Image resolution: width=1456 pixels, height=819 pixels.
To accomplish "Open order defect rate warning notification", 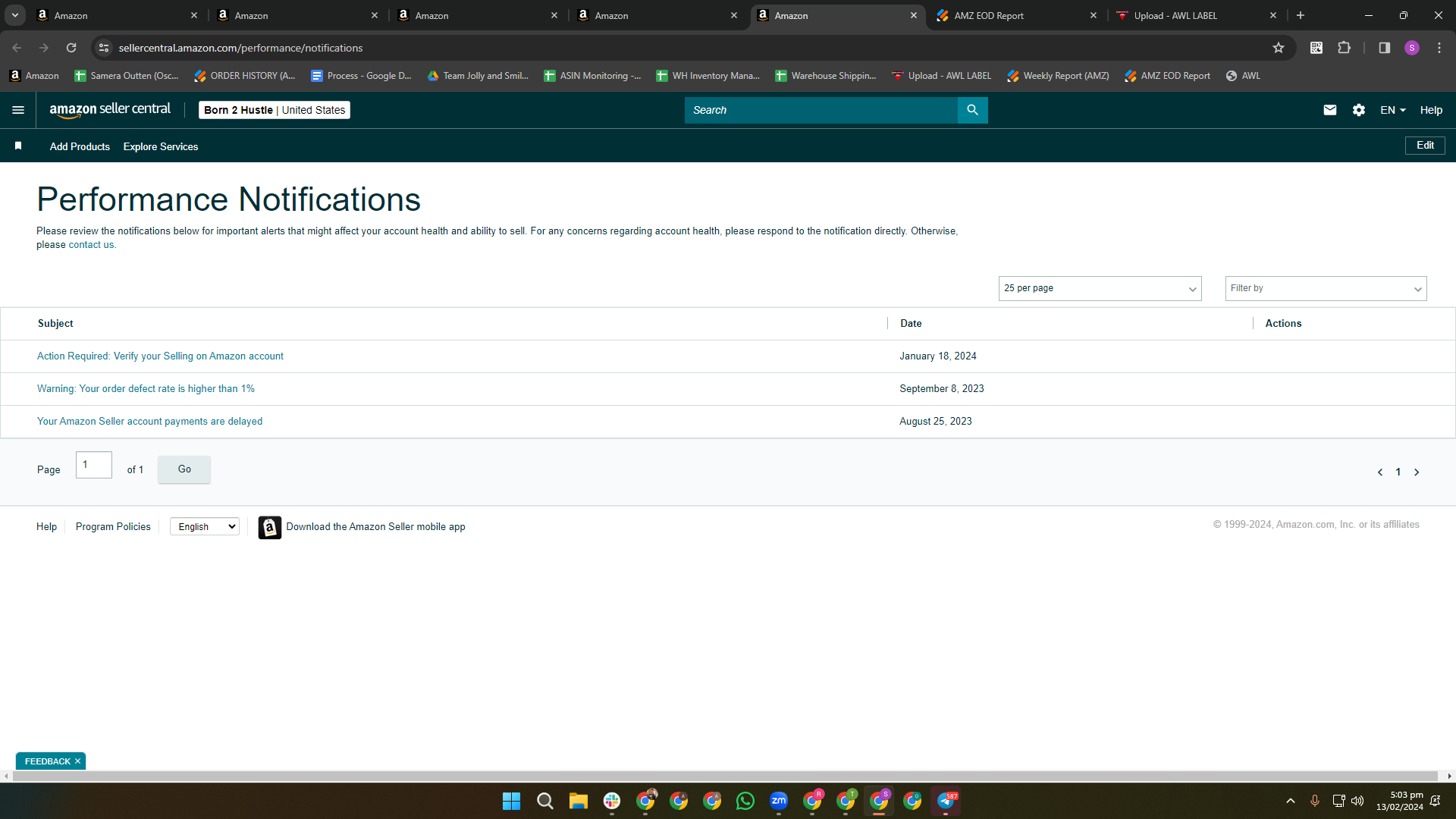I will [146, 388].
